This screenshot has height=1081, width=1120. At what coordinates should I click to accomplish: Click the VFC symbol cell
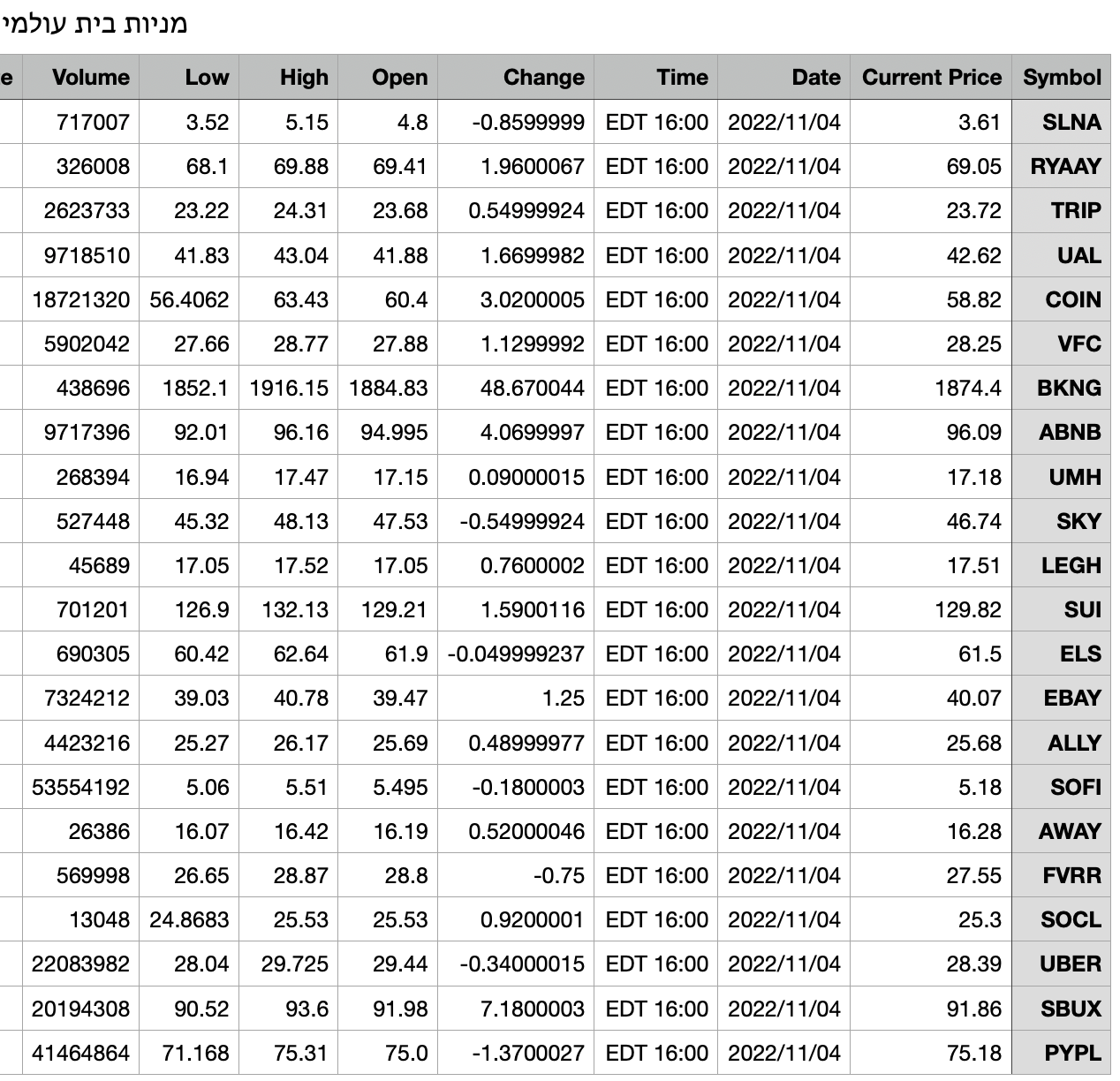click(x=1061, y=344)
